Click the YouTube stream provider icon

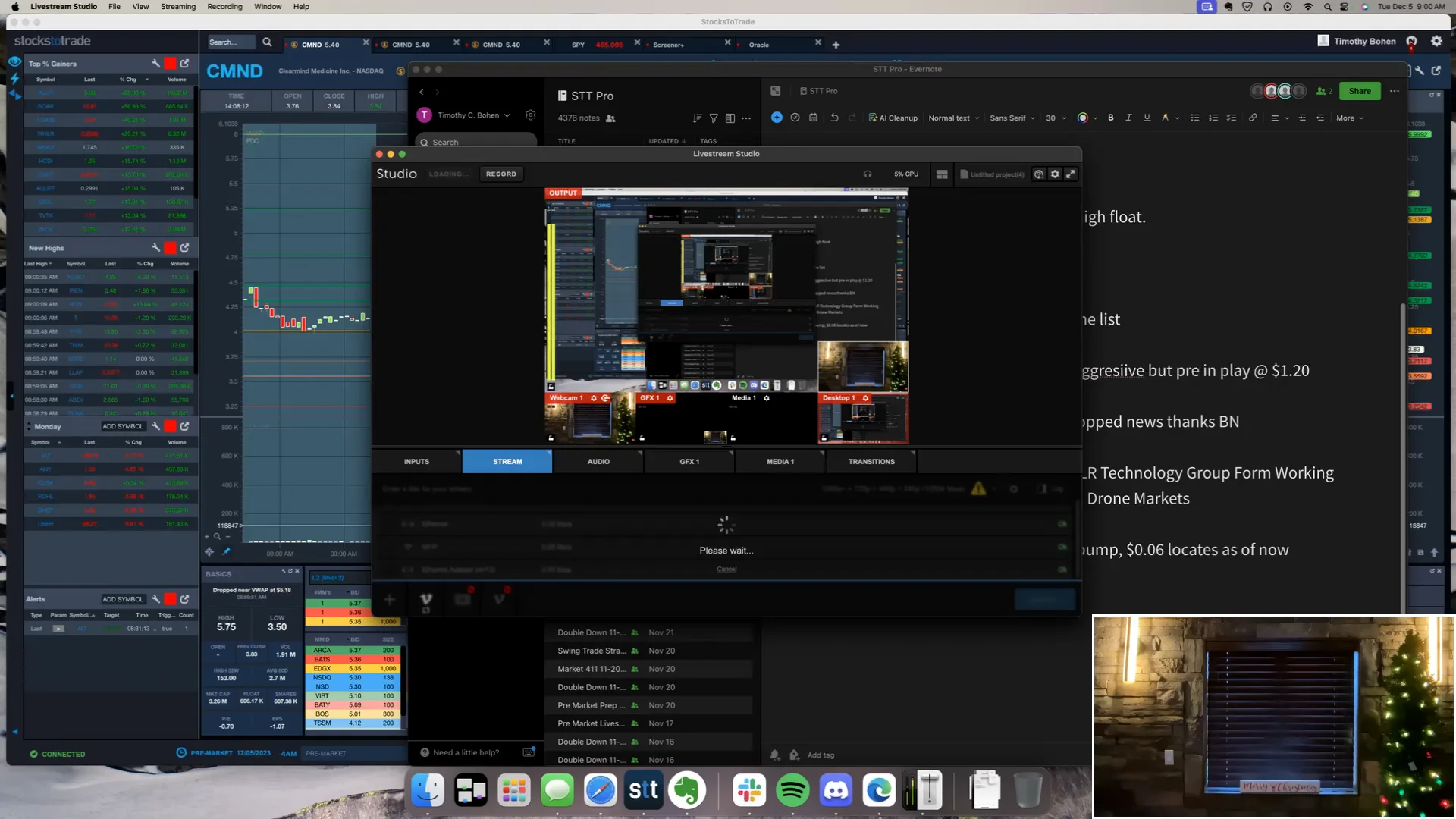pyautogui.click(x=462, y=599)
